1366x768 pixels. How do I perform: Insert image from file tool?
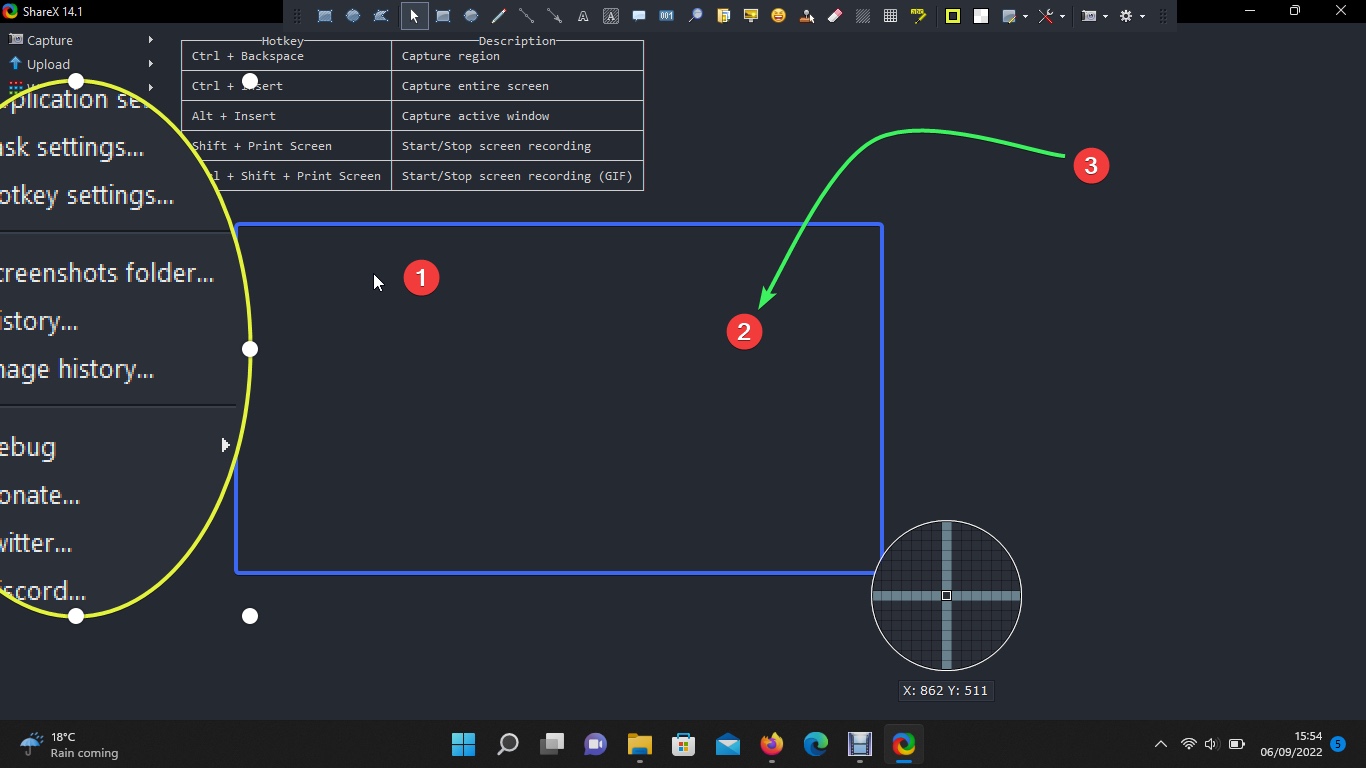tap(723, 16)
